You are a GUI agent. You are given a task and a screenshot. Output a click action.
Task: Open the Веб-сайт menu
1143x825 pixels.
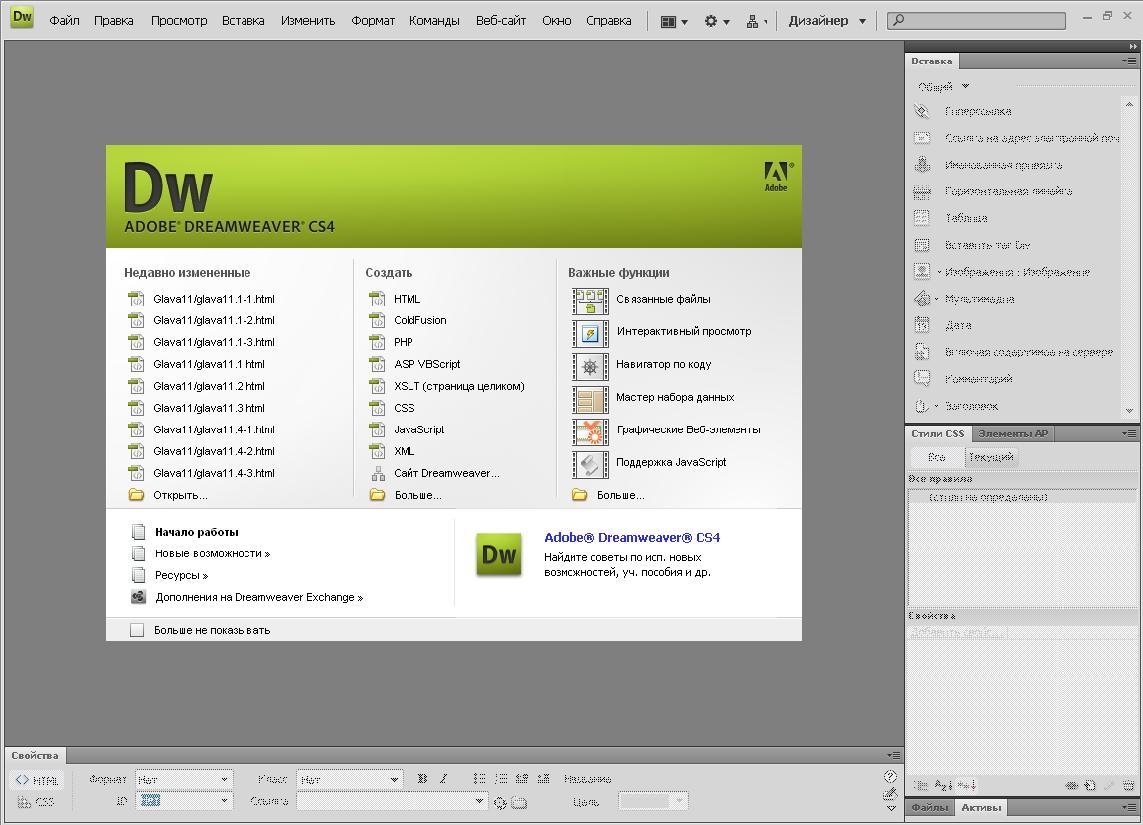[x=501, y=20]
